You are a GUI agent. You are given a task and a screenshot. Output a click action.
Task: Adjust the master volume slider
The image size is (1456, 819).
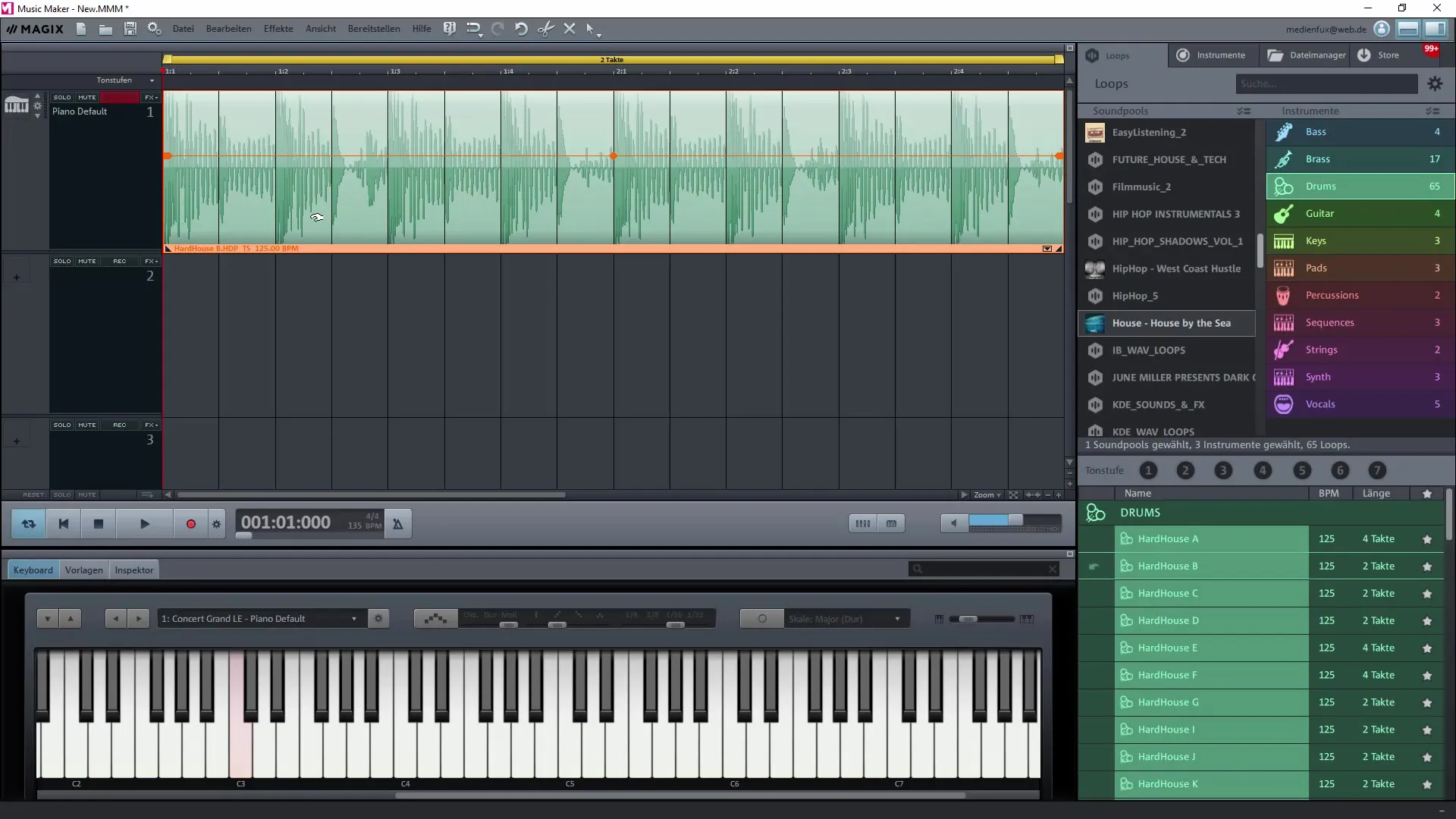[1015, 521]
